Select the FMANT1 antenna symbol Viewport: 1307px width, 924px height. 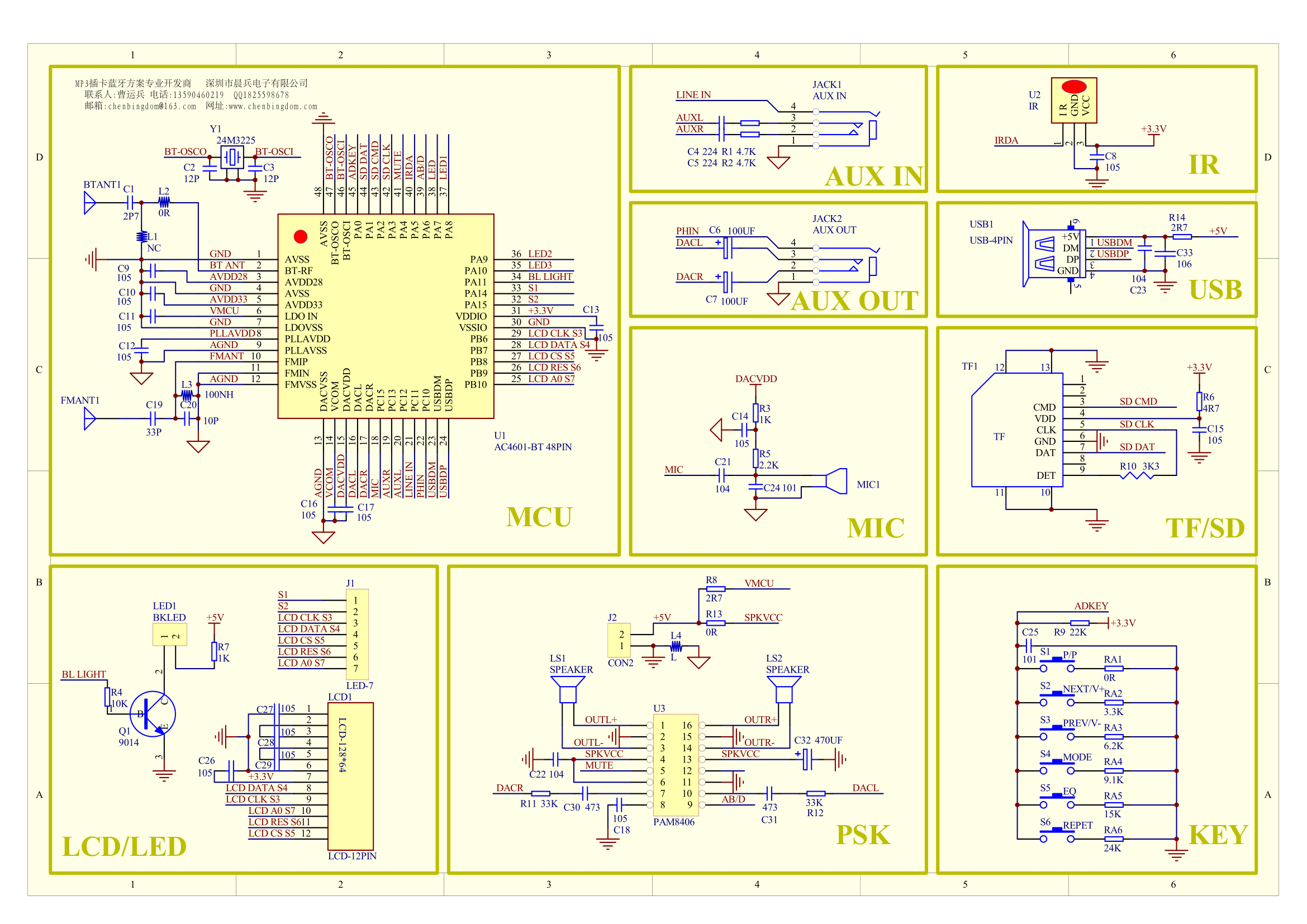(90, 419)
